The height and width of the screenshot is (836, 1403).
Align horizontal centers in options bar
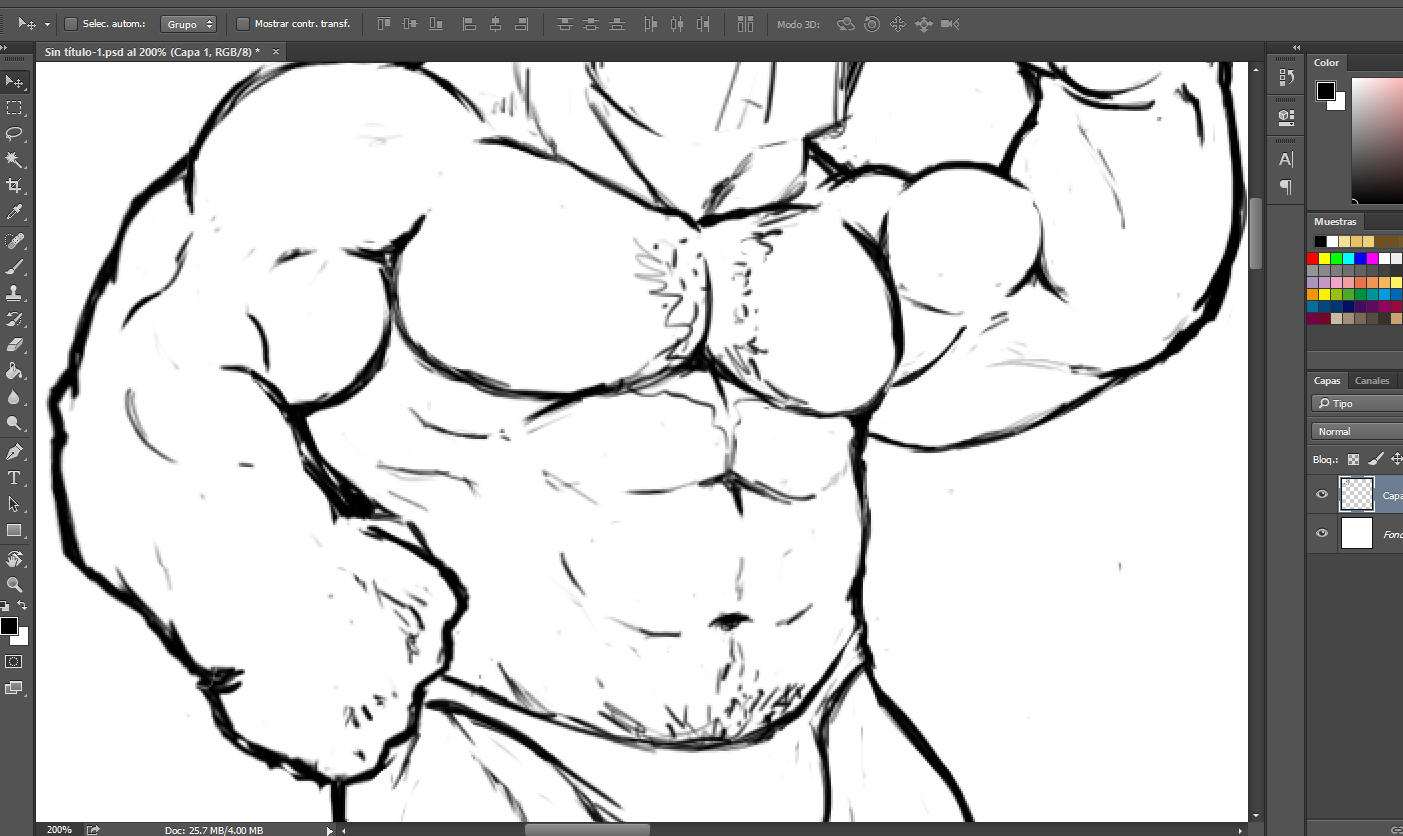coord(495,24)
